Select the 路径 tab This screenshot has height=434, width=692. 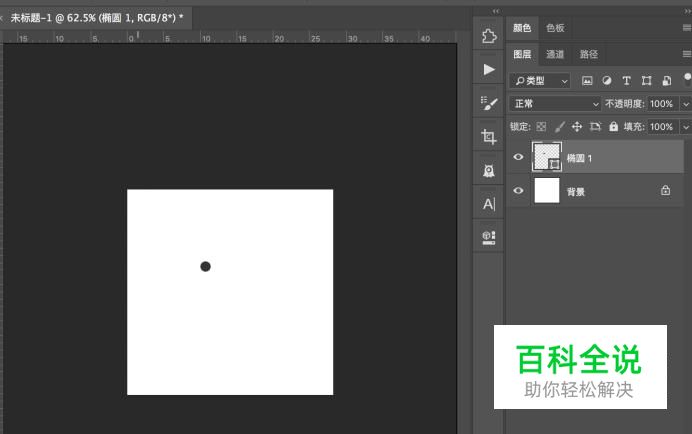[589, 54]
